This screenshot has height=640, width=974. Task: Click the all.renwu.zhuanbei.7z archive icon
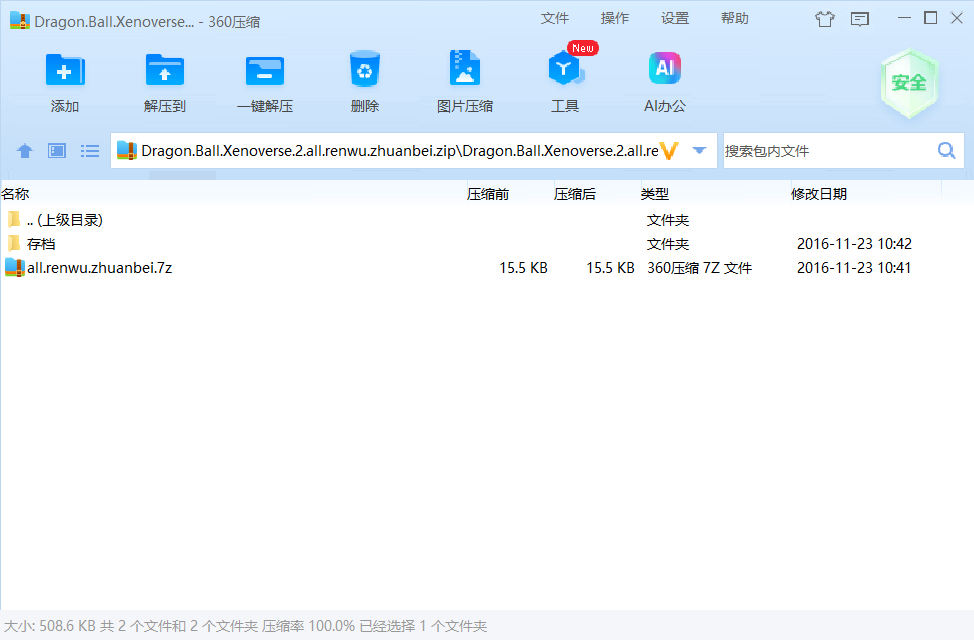point(14,268)
